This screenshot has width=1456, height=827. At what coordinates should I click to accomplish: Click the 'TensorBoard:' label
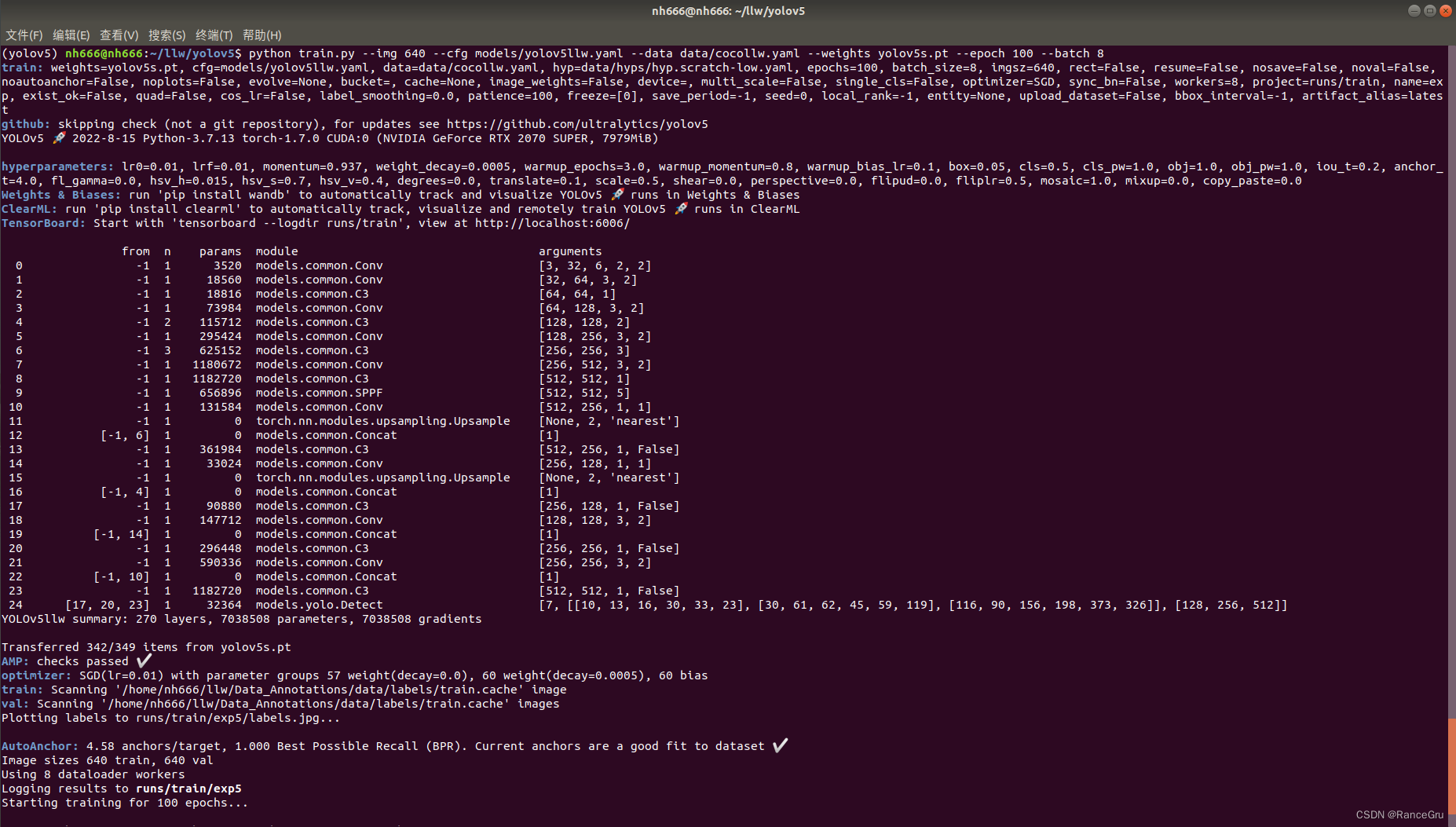[43, 223]
